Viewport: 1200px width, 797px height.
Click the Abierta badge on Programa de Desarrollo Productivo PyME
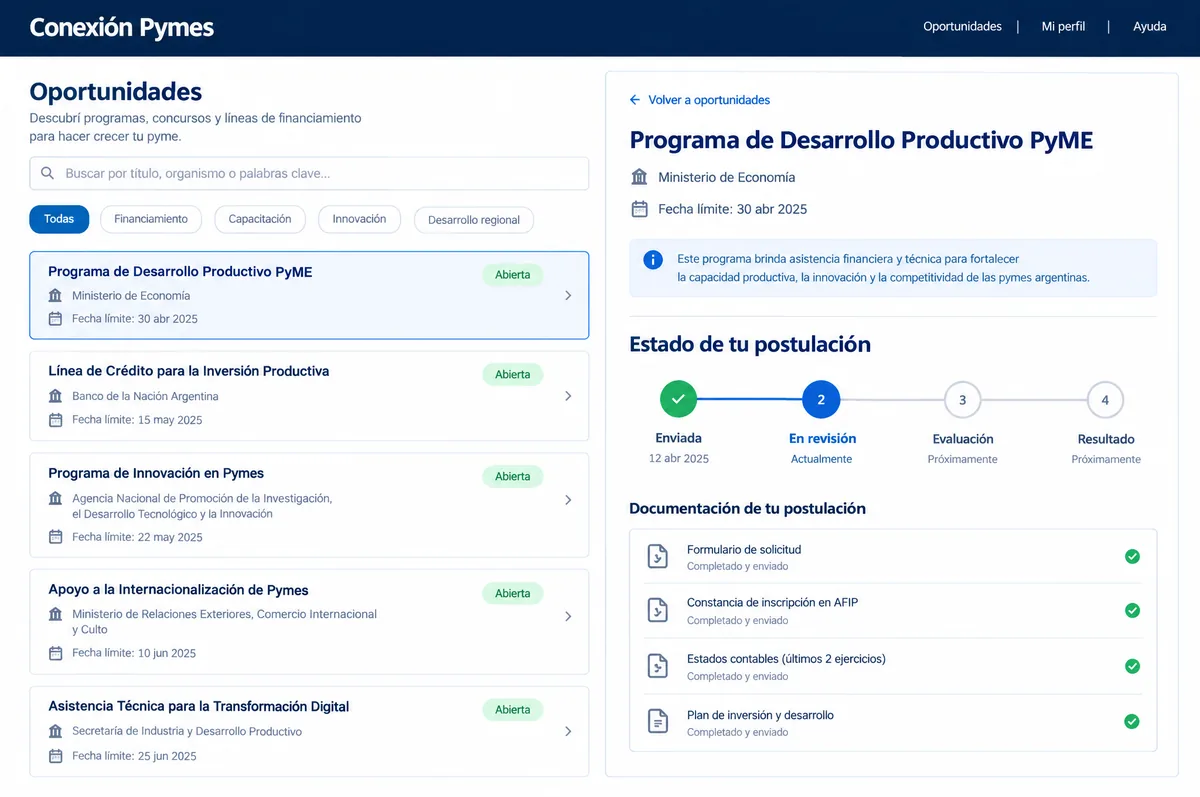[513, 274]
